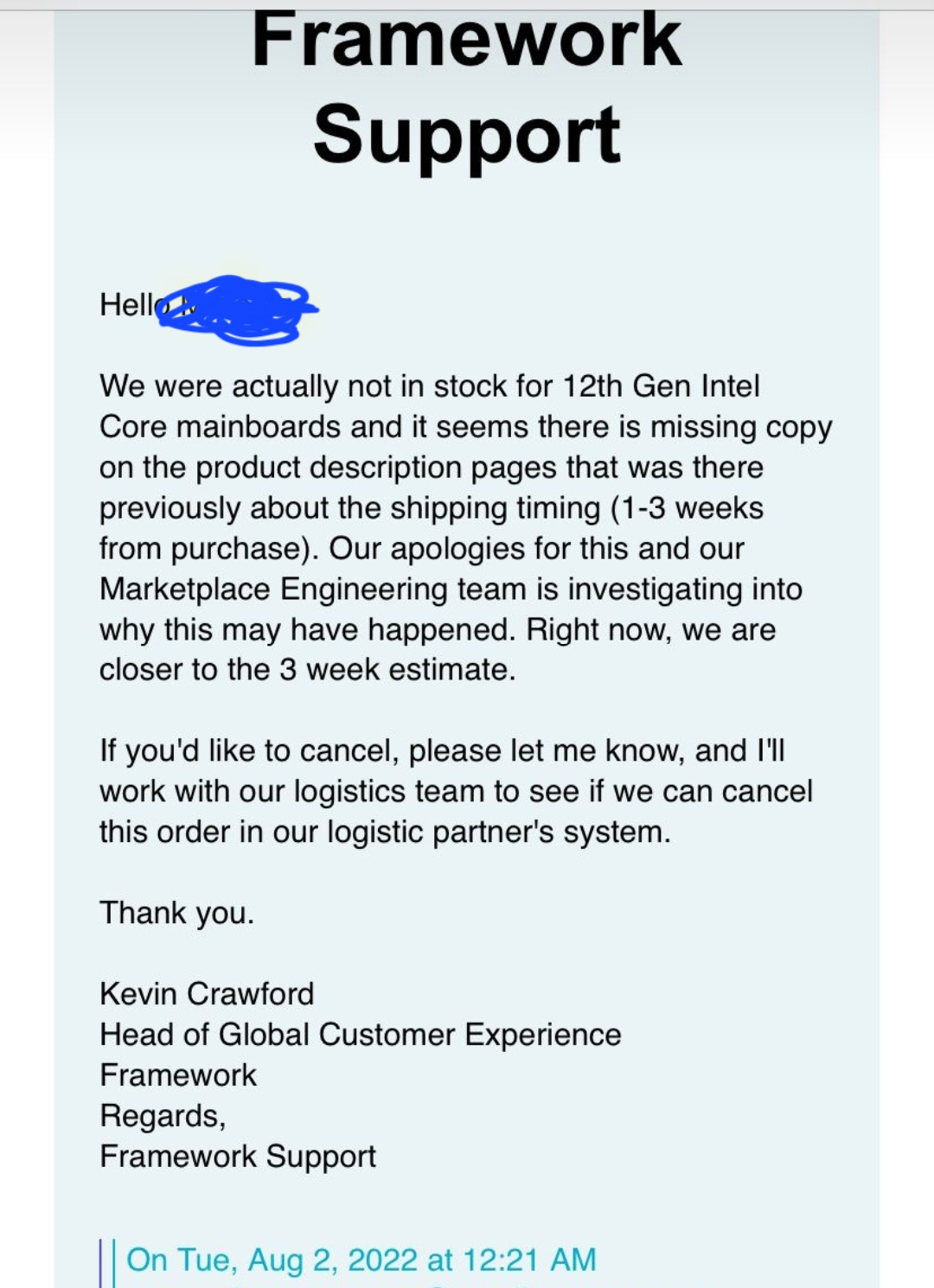
Task: Click the vertical quote bar beside the date
Action: 107,1262
